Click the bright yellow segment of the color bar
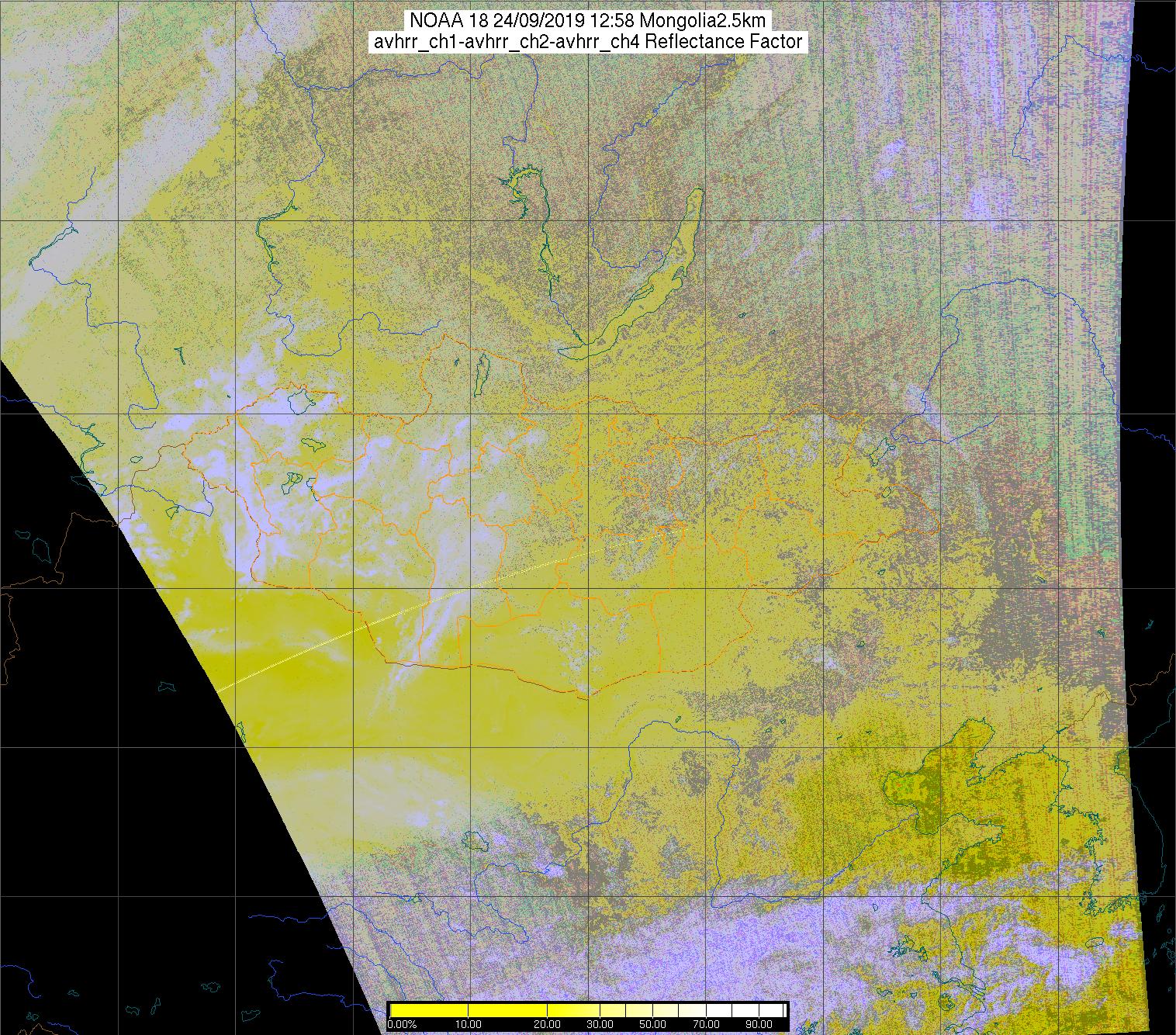 coord(469,1010)
